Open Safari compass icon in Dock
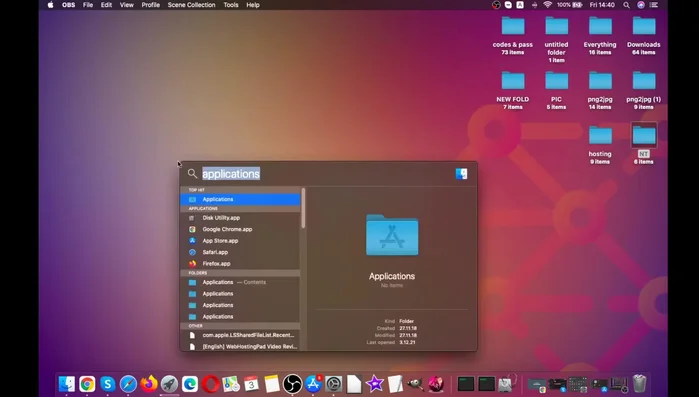699x397 pixels. (128, 384)
